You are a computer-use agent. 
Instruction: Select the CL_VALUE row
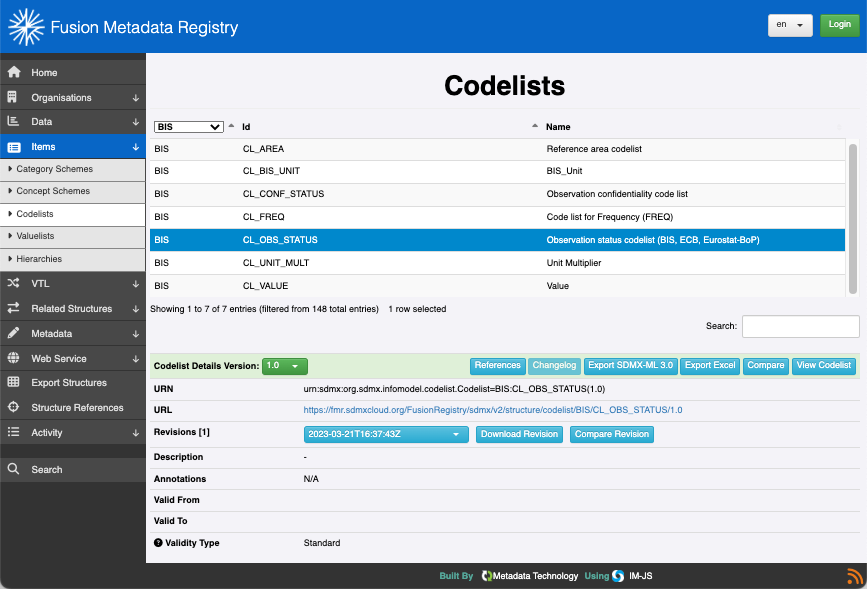[x=497, y=286]
